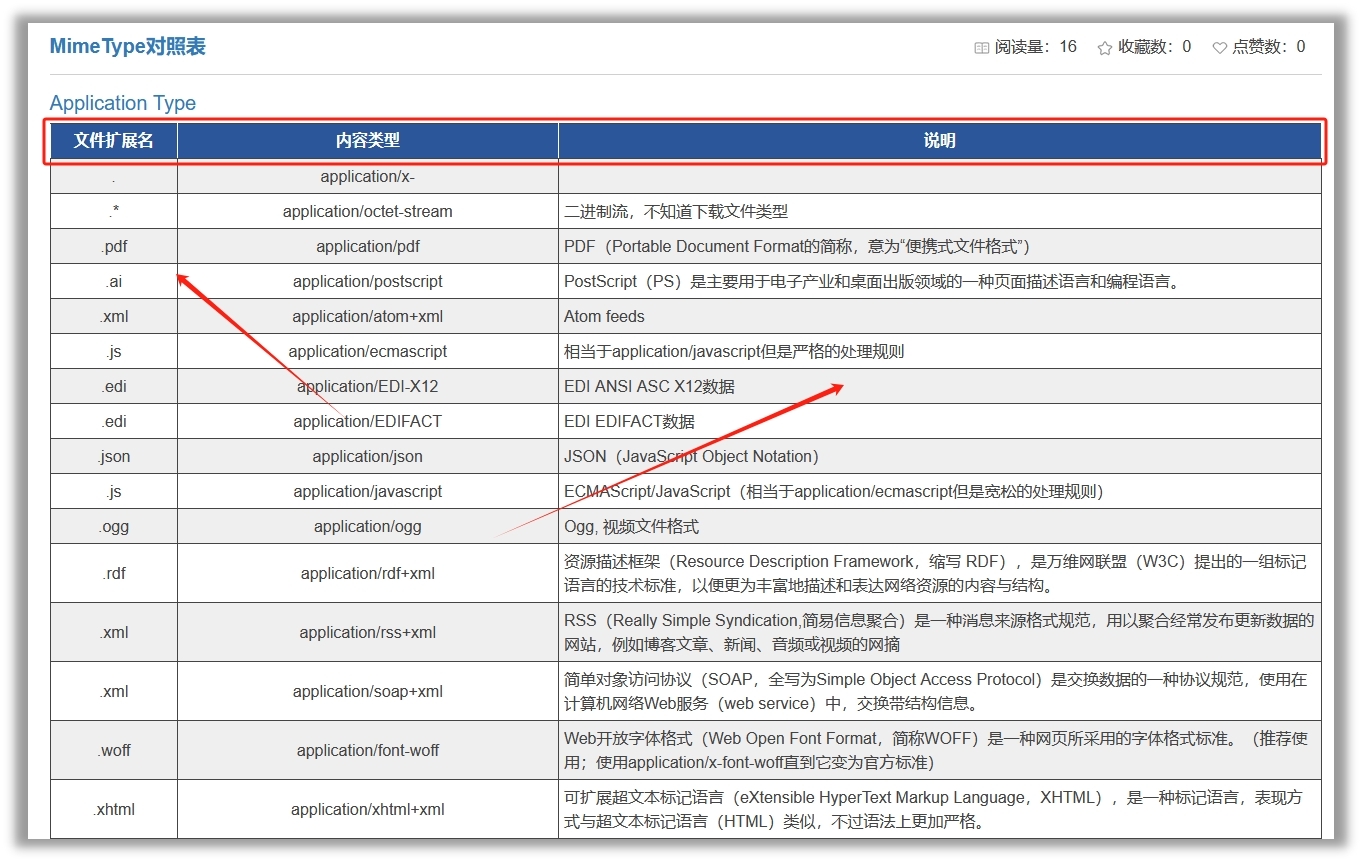Click the EDI EDIFACT数据 description
Screen dimensions: 1365x865
[x=940, y=421]
